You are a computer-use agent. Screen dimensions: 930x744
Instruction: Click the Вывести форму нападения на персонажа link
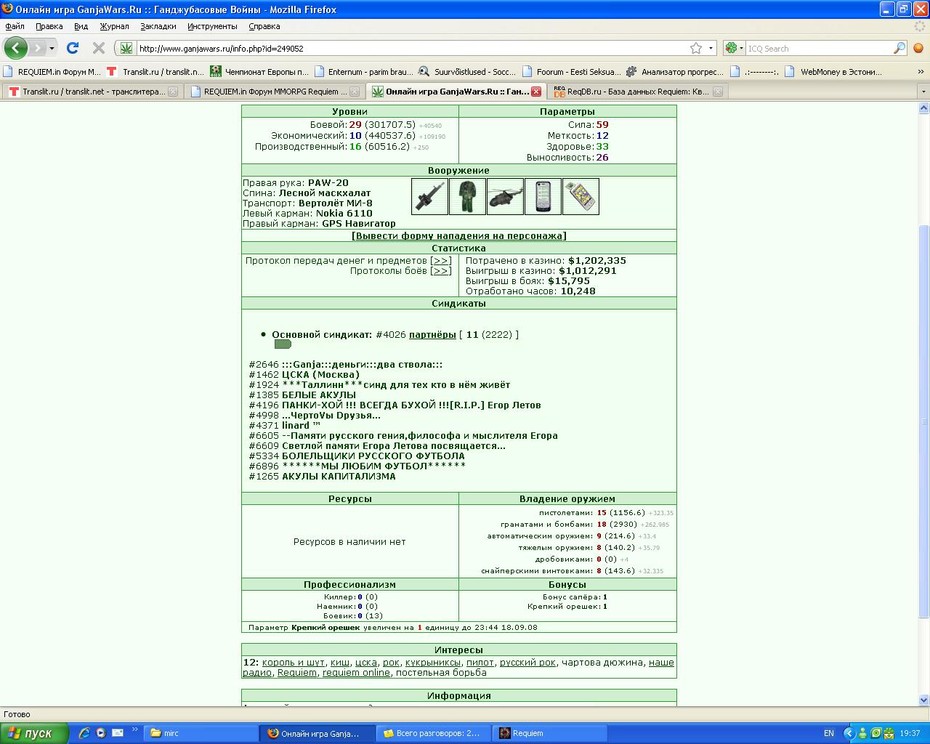(x=458, y=236)
